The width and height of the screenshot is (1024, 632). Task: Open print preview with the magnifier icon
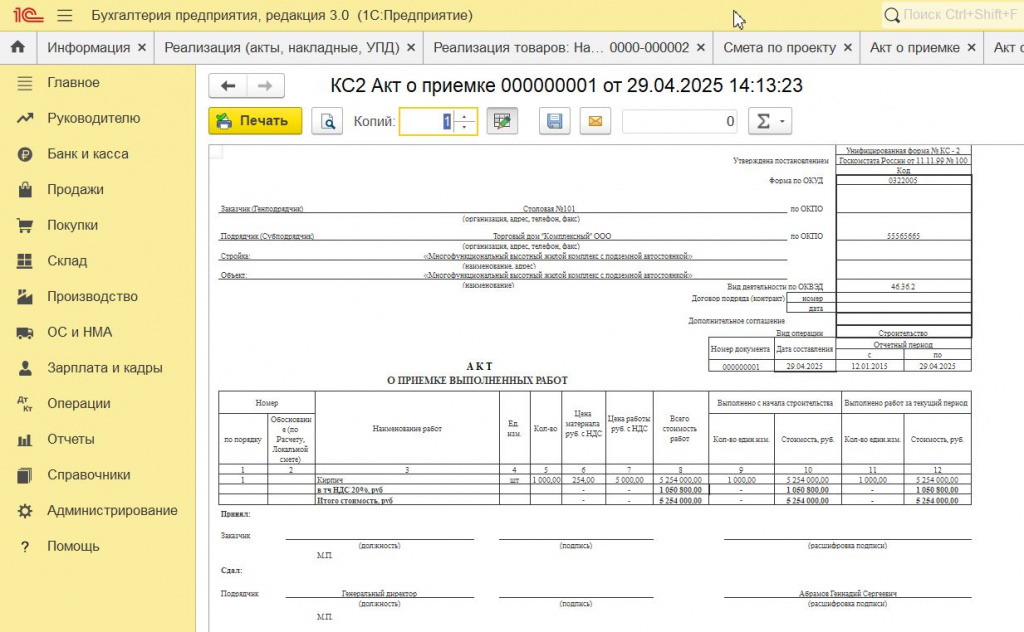(327, 121)
